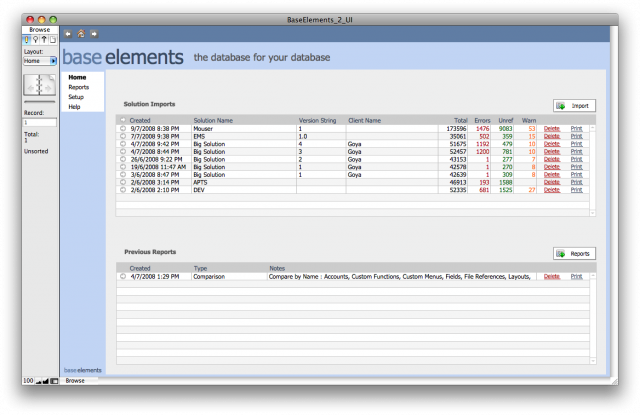Switch to Layout mode icon
640x415 pixels.
44,40
